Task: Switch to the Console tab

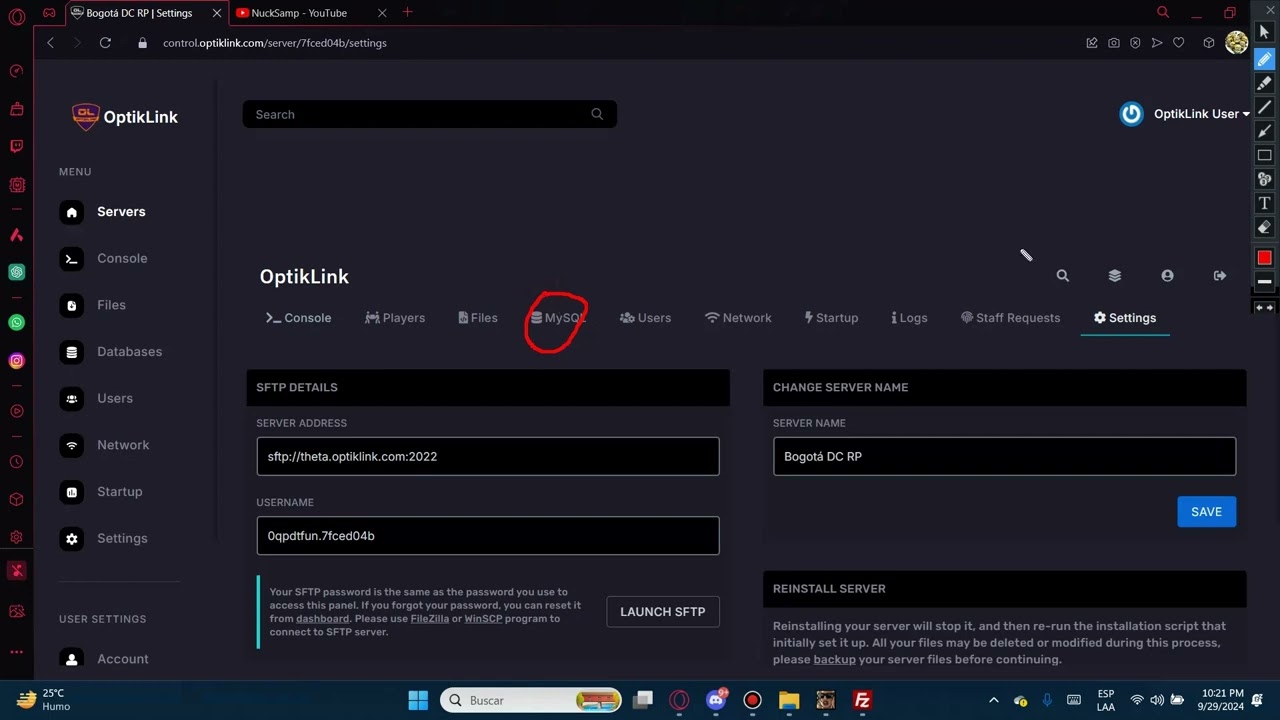Action: pyautogui.click(x=298, y=318)
